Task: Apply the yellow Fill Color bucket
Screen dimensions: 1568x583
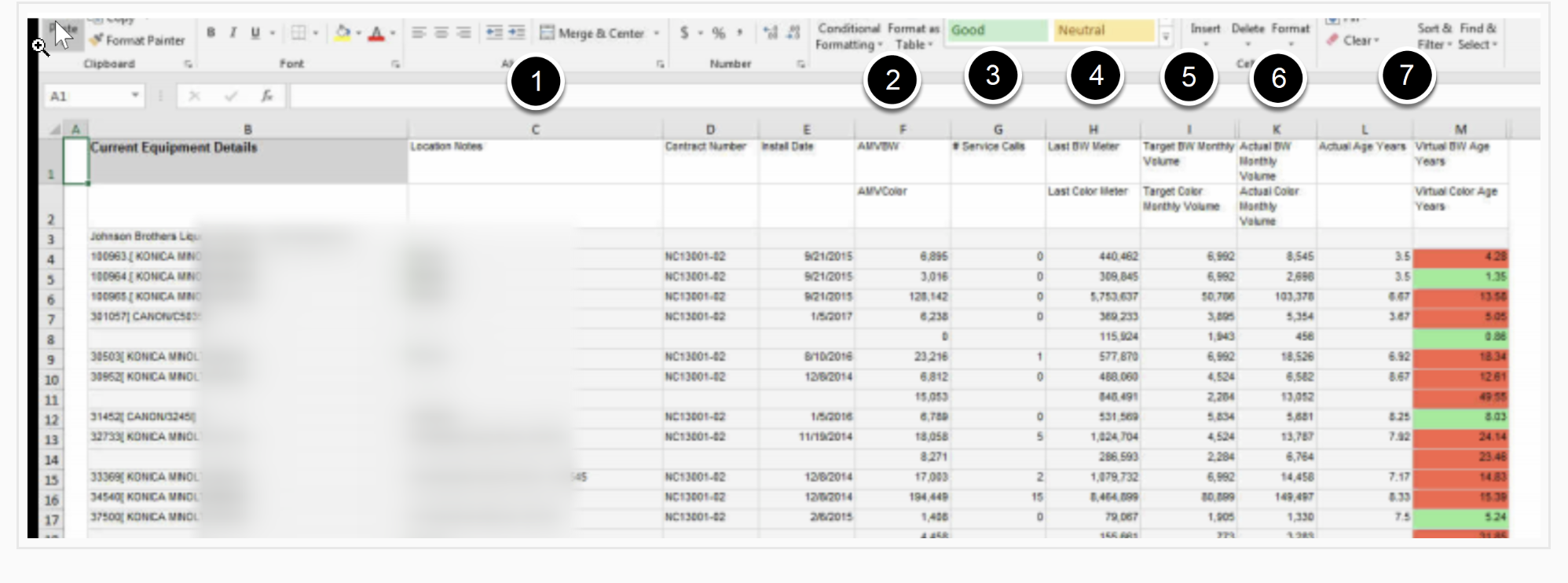Action: point(343,33)
